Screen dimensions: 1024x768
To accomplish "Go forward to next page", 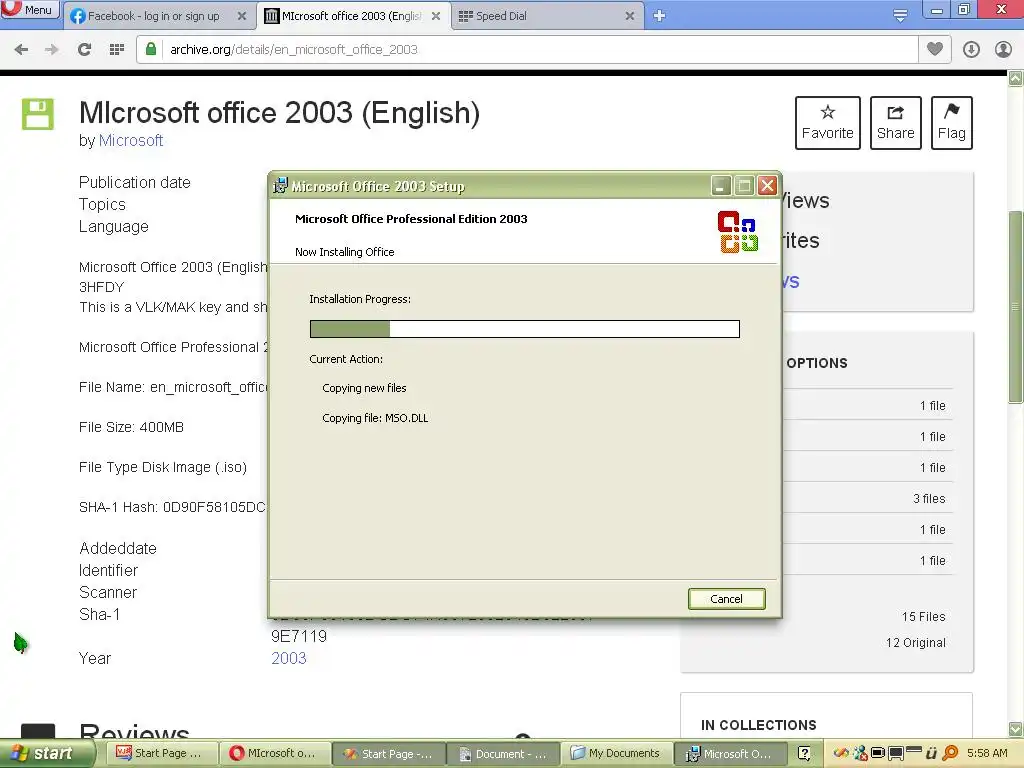I will coord(52,50).
